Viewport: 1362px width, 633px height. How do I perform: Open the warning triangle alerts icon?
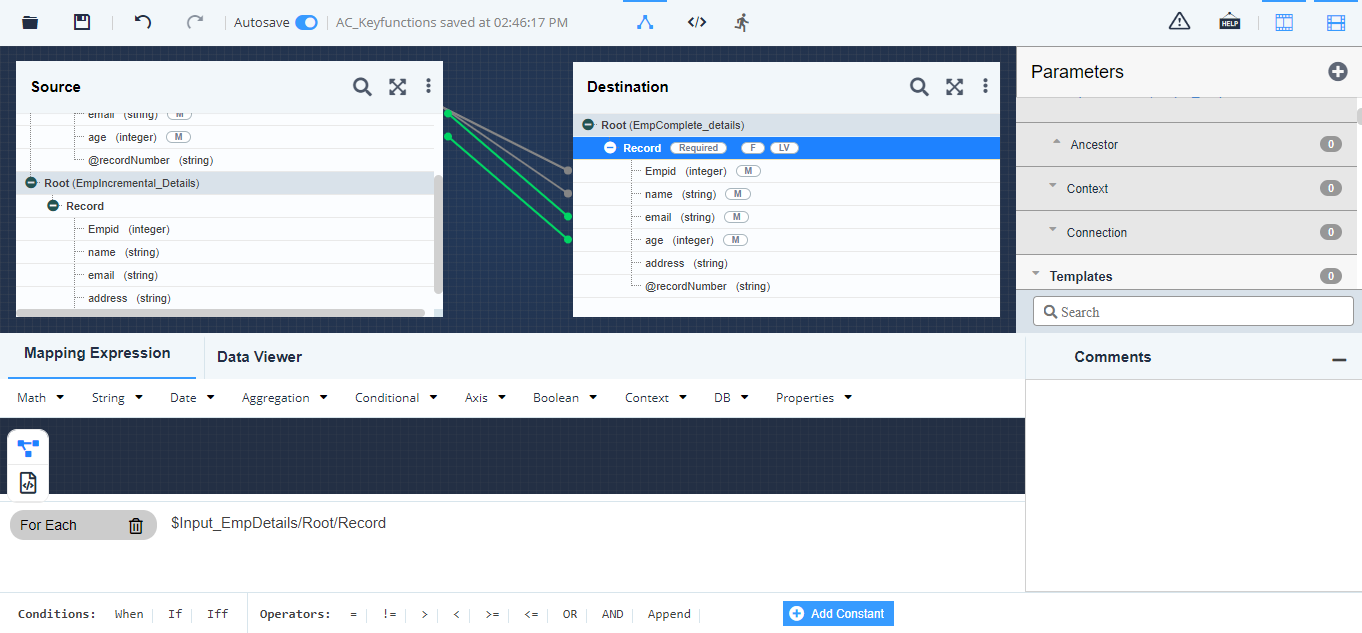[x=1179, y=22]
